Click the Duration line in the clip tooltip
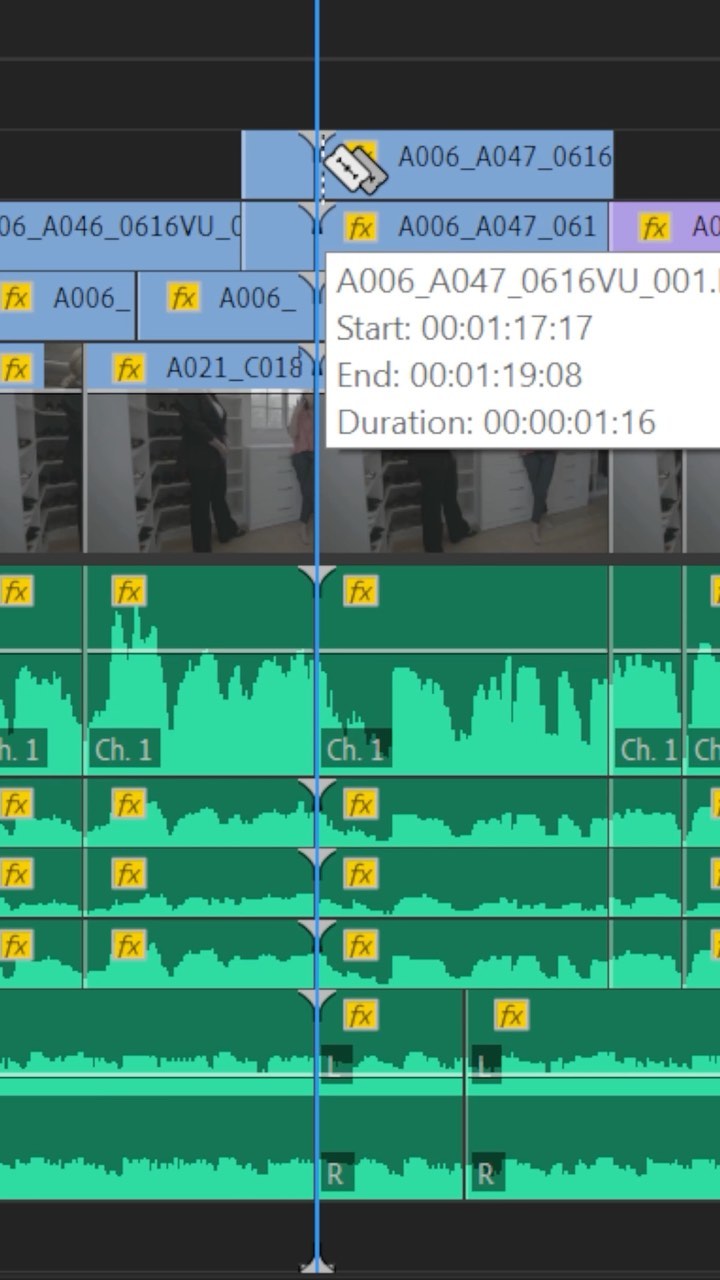Image resolution: width=720 pixels, height=1280 pixels. coord(496,422)
